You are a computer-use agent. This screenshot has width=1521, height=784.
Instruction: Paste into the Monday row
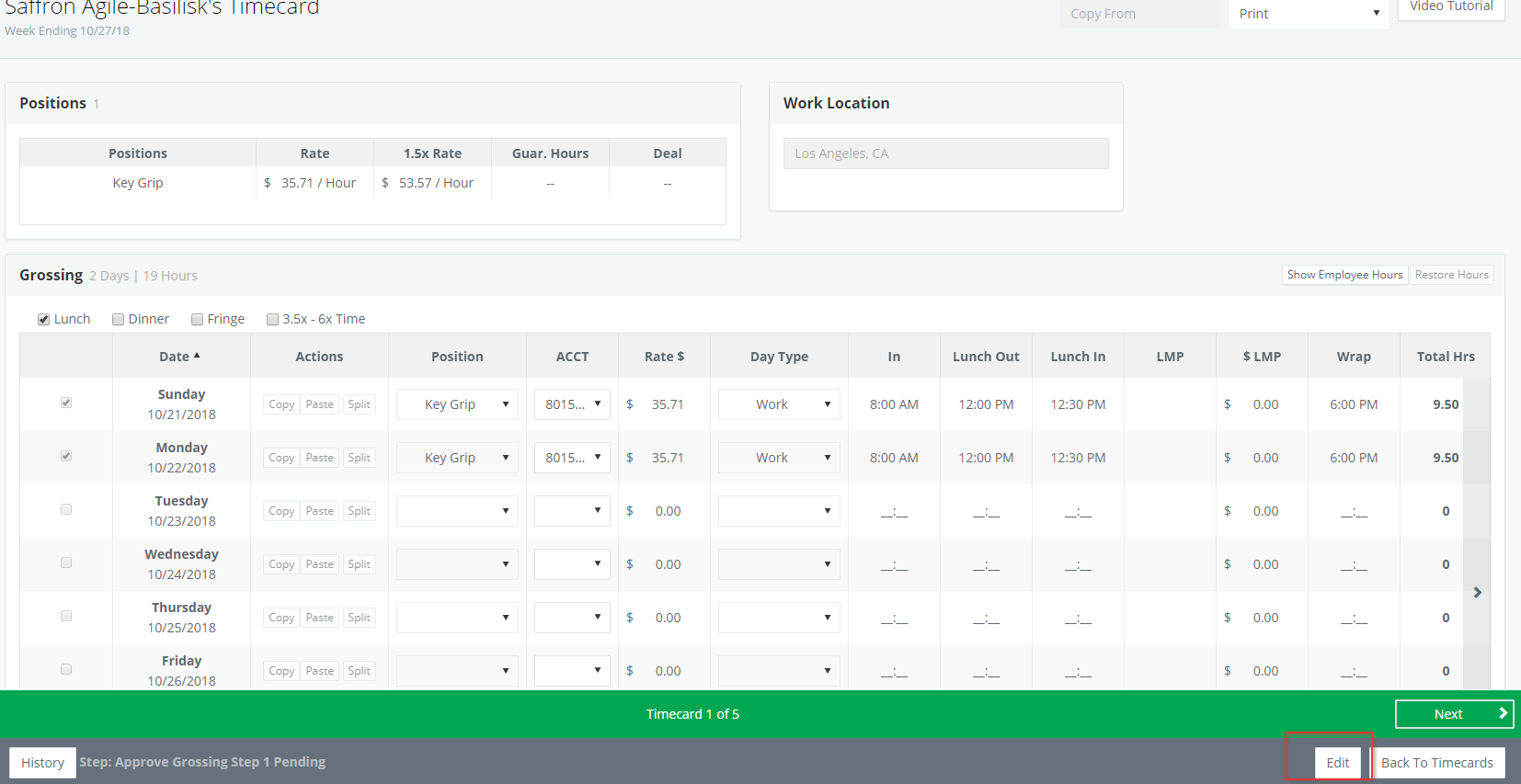pyautogui.click(x=320, y=458)
